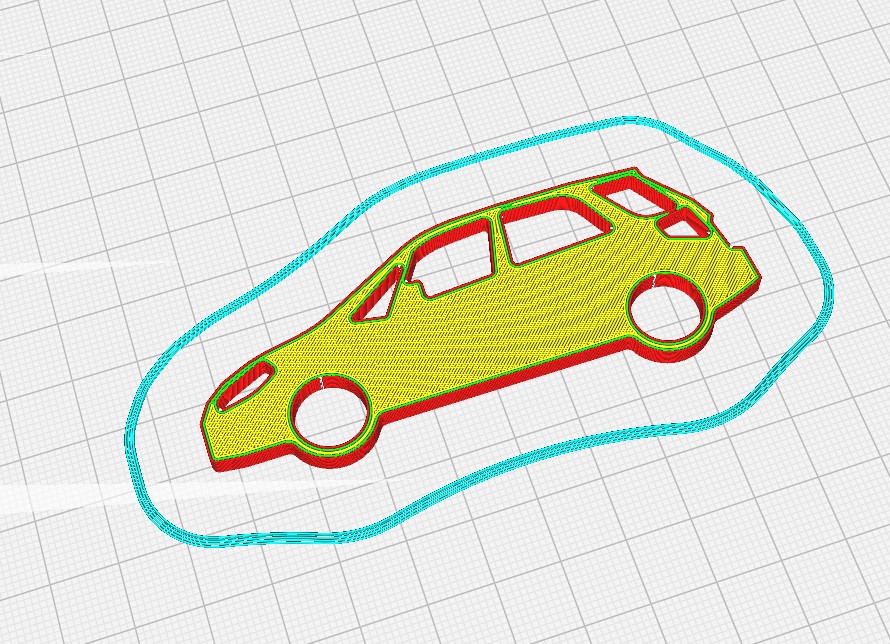
Task: Click the front door window cutout
Action: (451, 257)
